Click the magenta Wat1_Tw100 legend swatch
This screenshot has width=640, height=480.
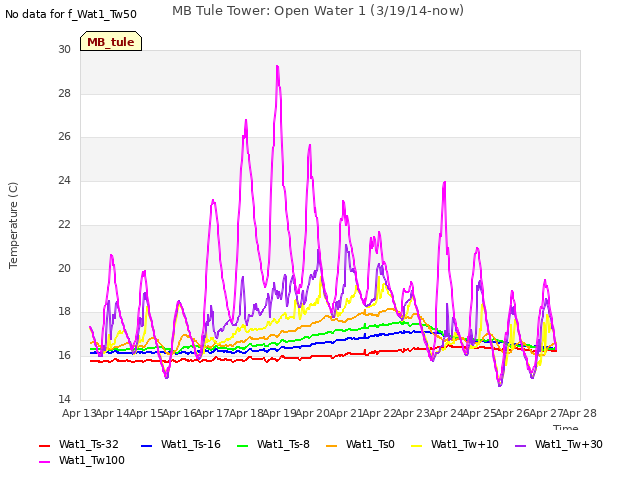(x=44, y=462)
